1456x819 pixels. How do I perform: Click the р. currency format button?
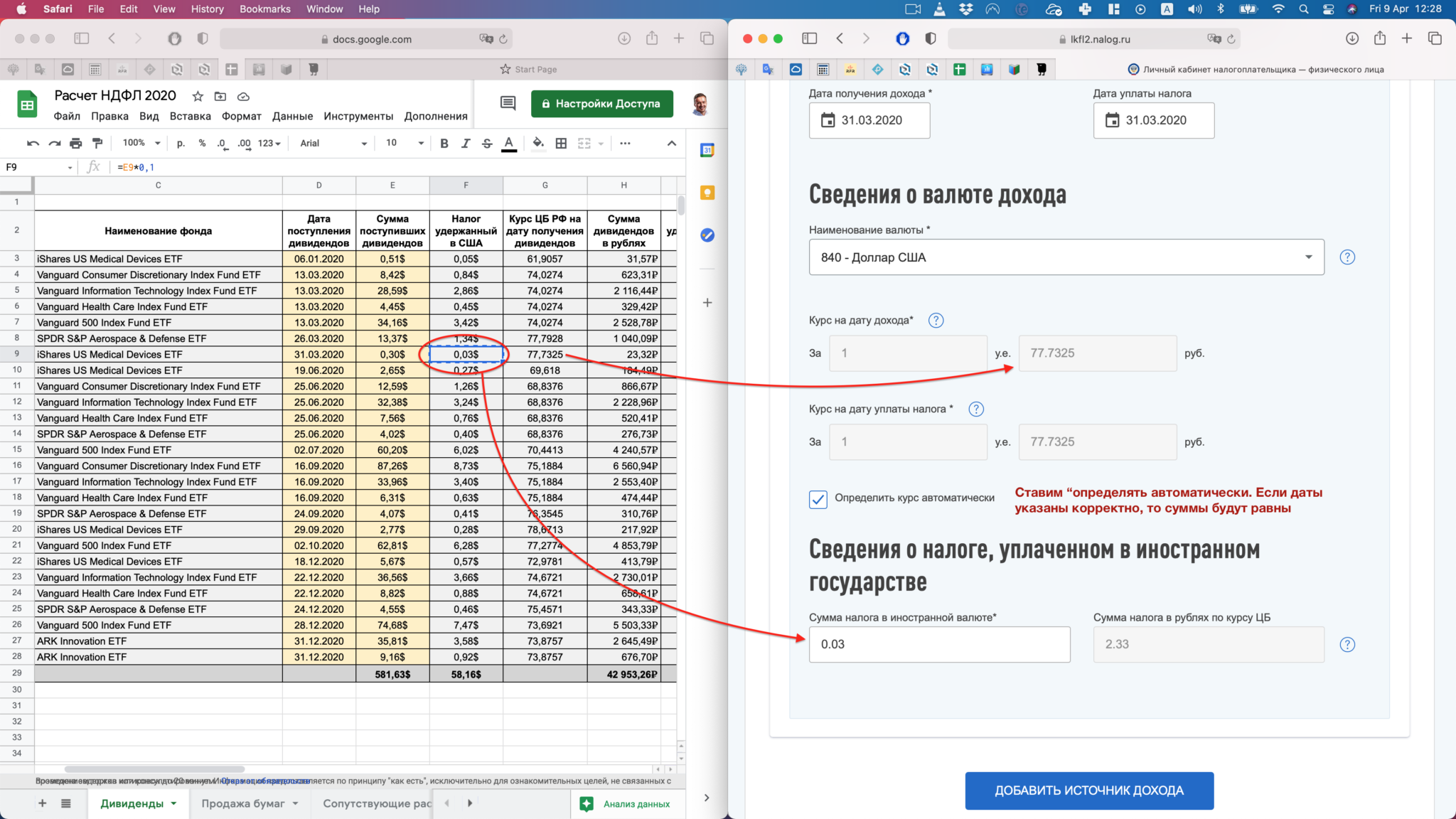click(x=181, y=144)
